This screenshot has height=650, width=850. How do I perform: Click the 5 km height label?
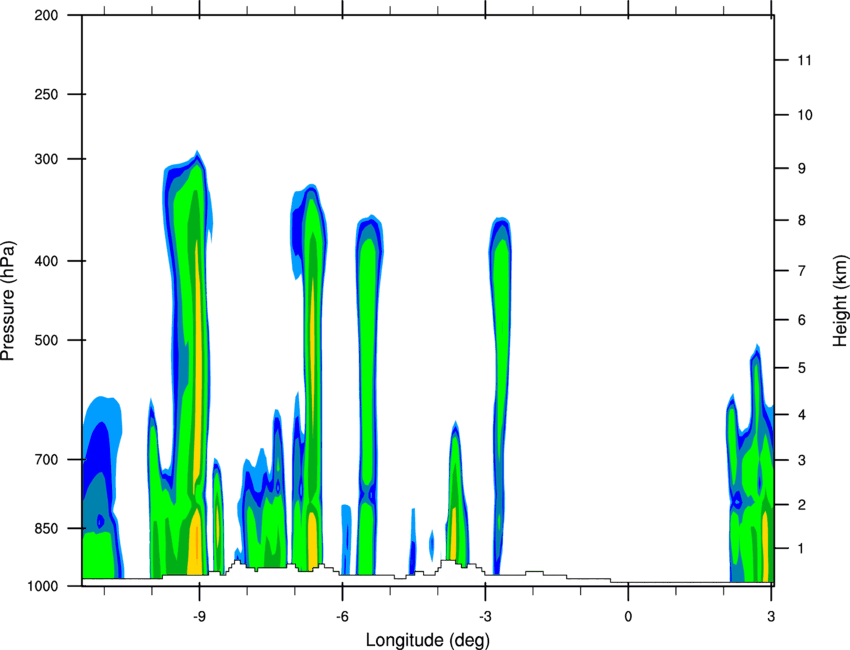pyautogui.click(x=801, y=368)
